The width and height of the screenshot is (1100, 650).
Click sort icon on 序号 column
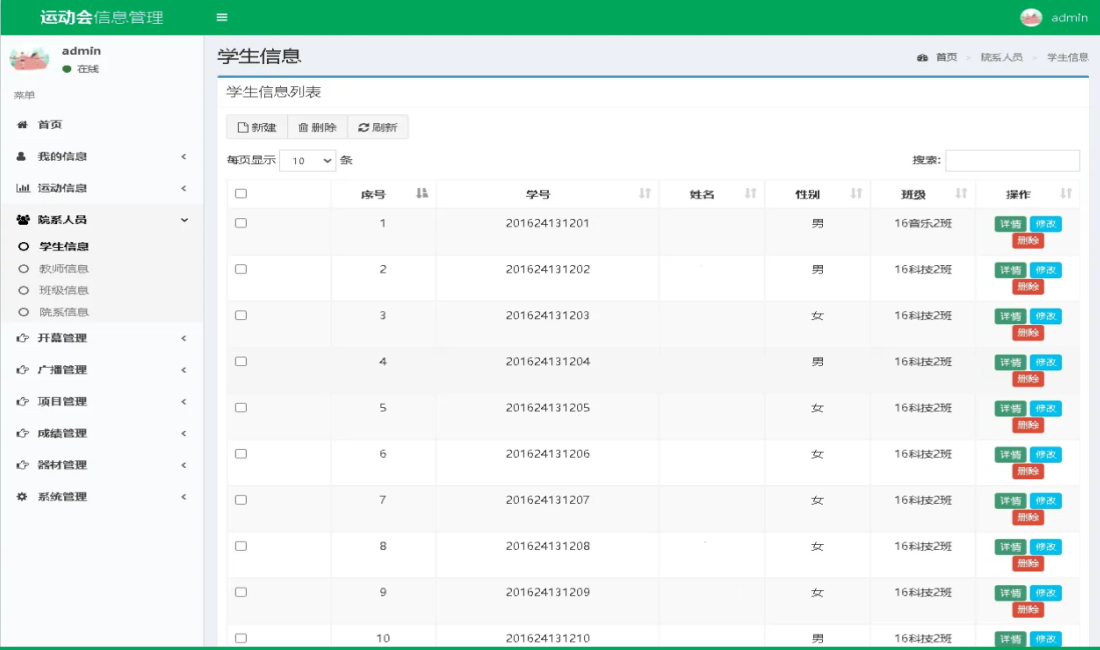pyautogui.click(x=422, y=194)
